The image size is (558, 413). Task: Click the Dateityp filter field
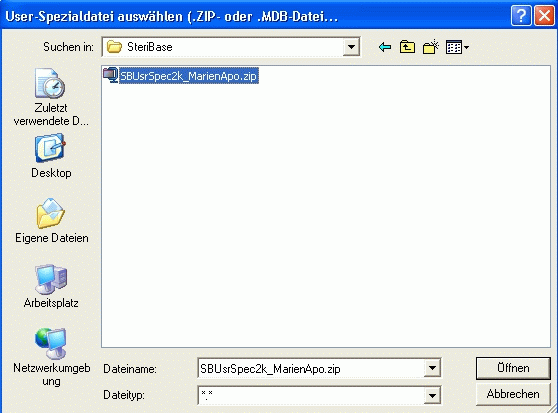tap(311, 395)
